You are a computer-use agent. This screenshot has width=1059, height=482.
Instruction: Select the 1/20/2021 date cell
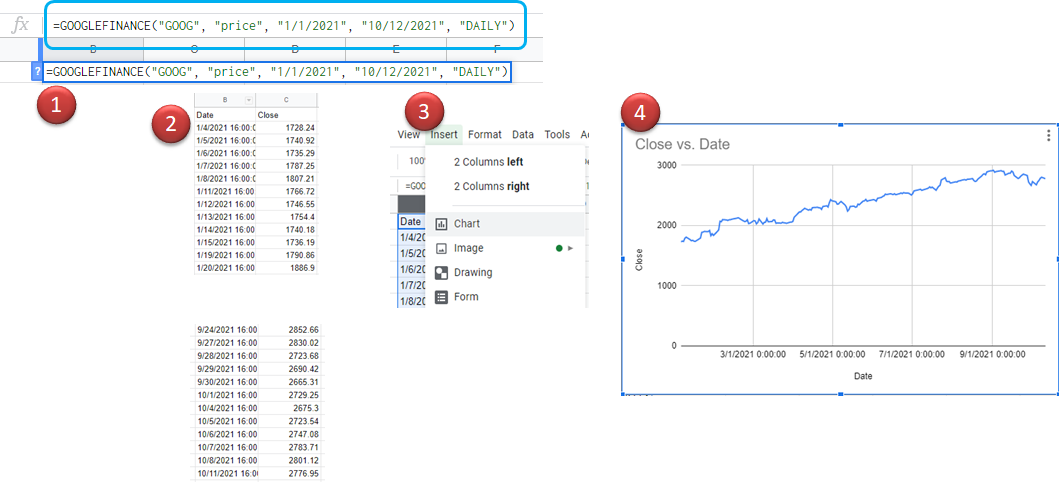click(225, 268)
